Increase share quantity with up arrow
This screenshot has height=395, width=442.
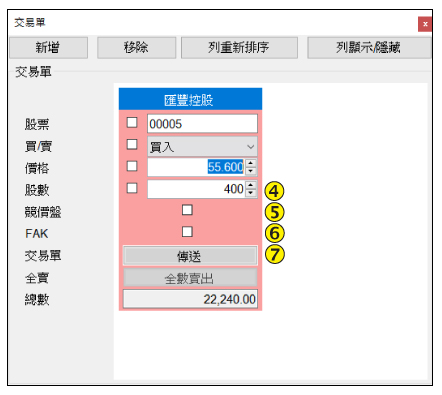pyautogui.click(x=251, y=185)
